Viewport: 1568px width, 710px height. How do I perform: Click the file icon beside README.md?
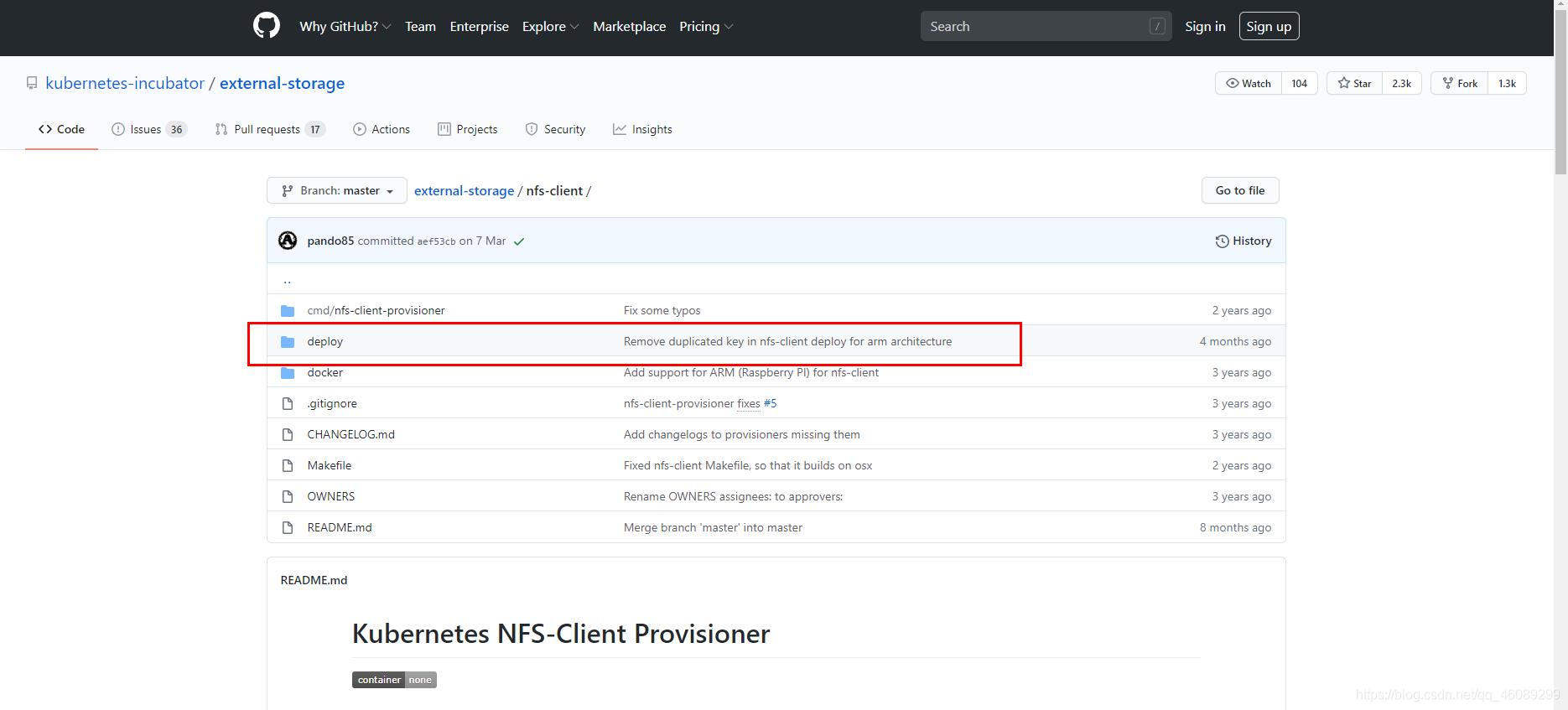[288, 527]
